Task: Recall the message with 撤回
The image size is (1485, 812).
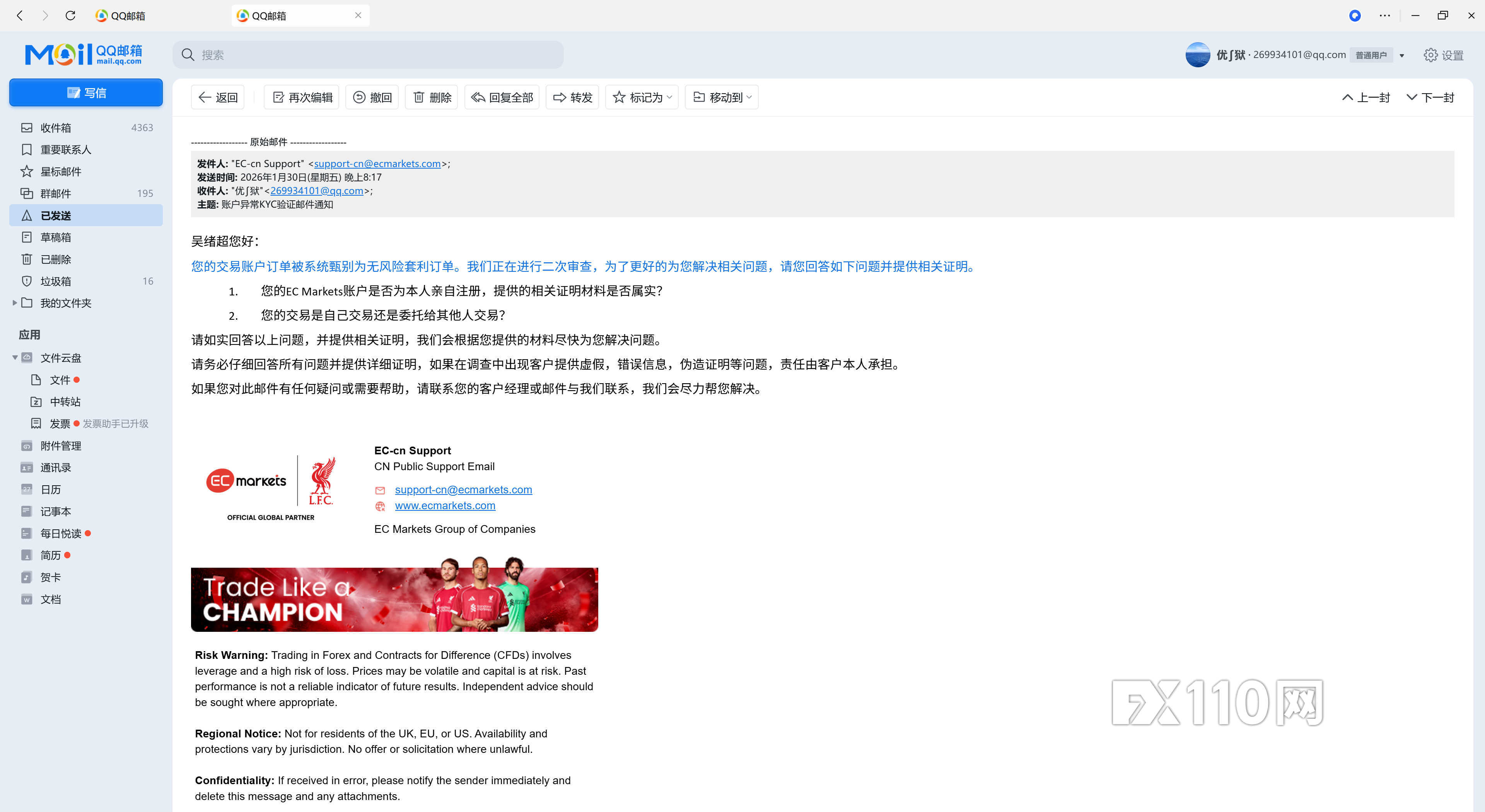Action: pos(372,97)
